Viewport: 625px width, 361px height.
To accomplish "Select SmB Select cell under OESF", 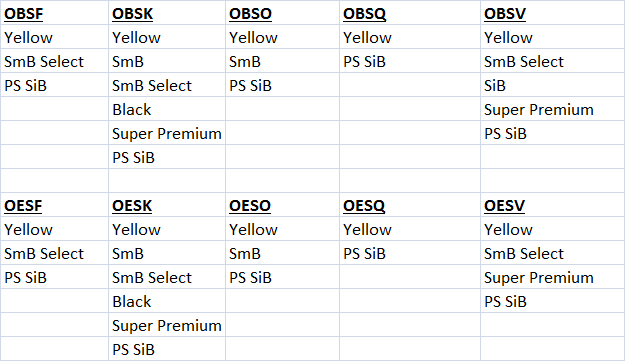I will click(x=54, y=253).
